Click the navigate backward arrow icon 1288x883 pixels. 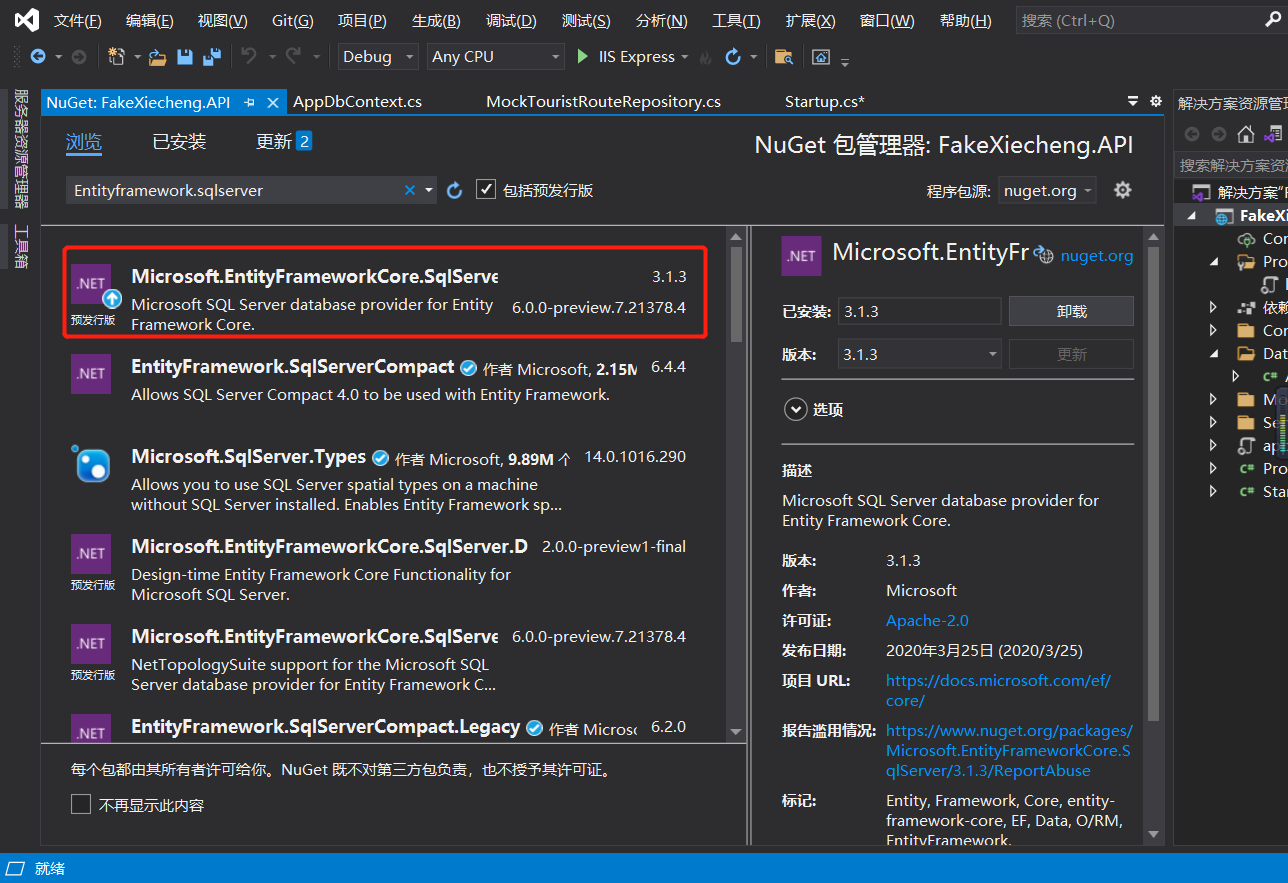point(38,57)
